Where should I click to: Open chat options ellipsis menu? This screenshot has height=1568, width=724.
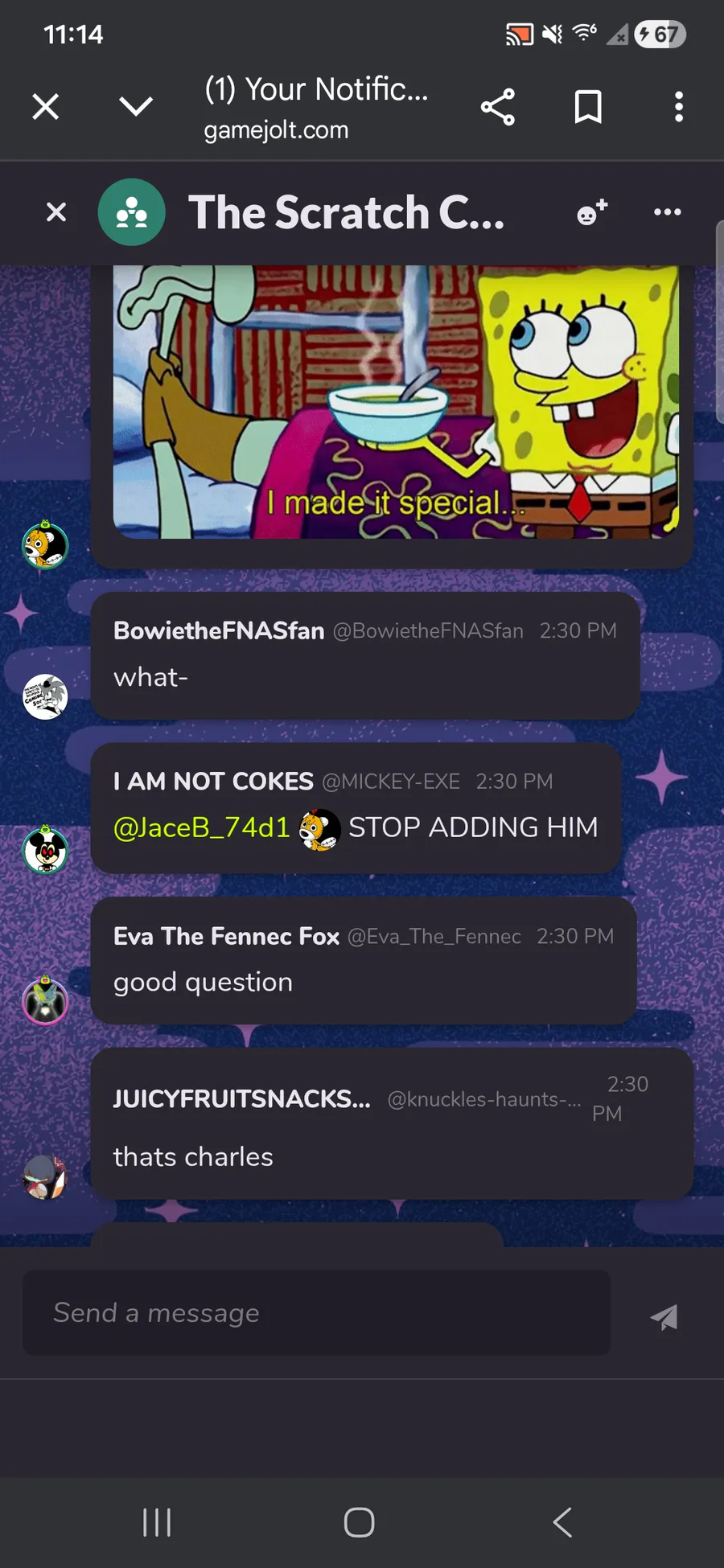(668, 212)
